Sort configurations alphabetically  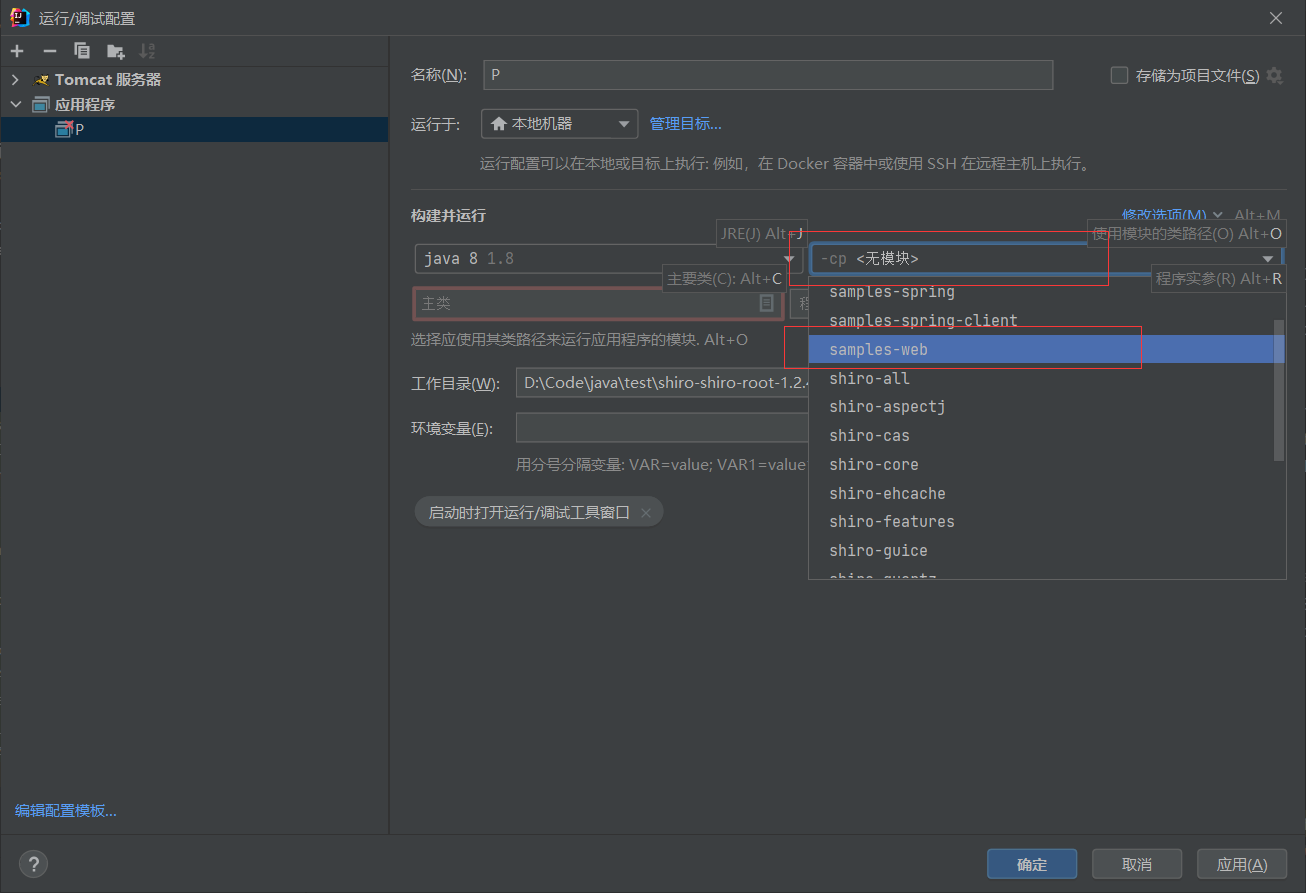coord(148,51)
